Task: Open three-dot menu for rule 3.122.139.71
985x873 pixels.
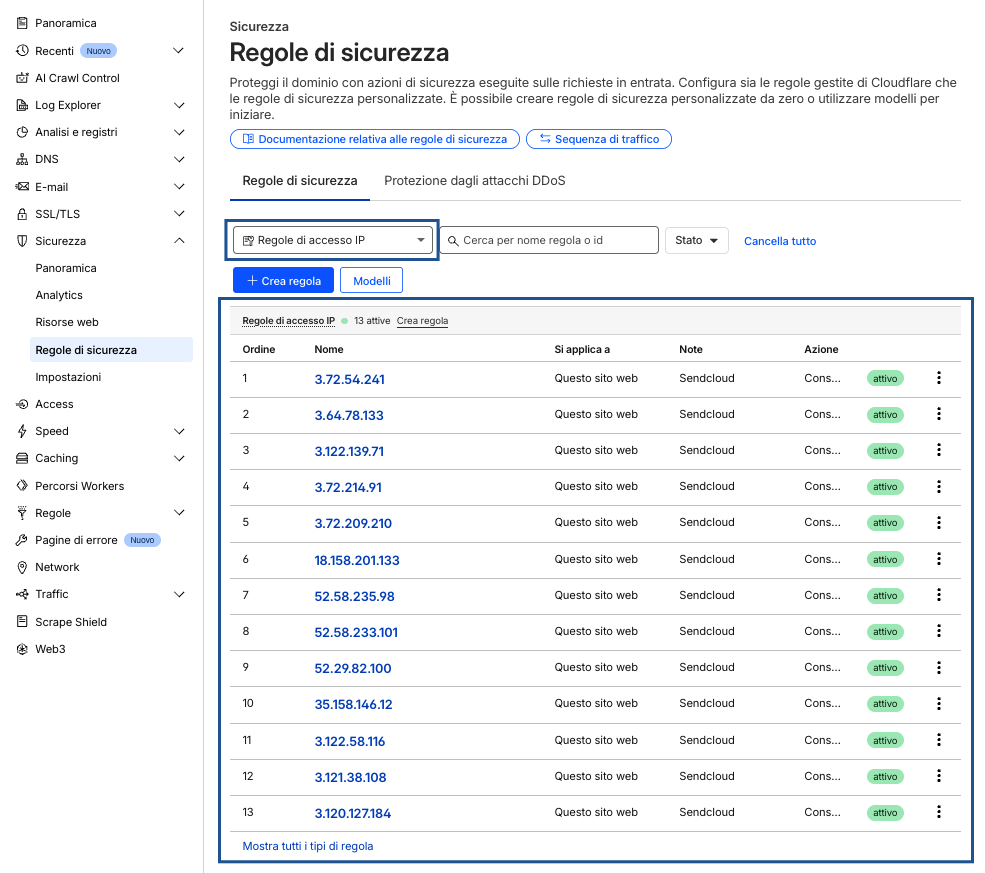Action: (939, 450)
